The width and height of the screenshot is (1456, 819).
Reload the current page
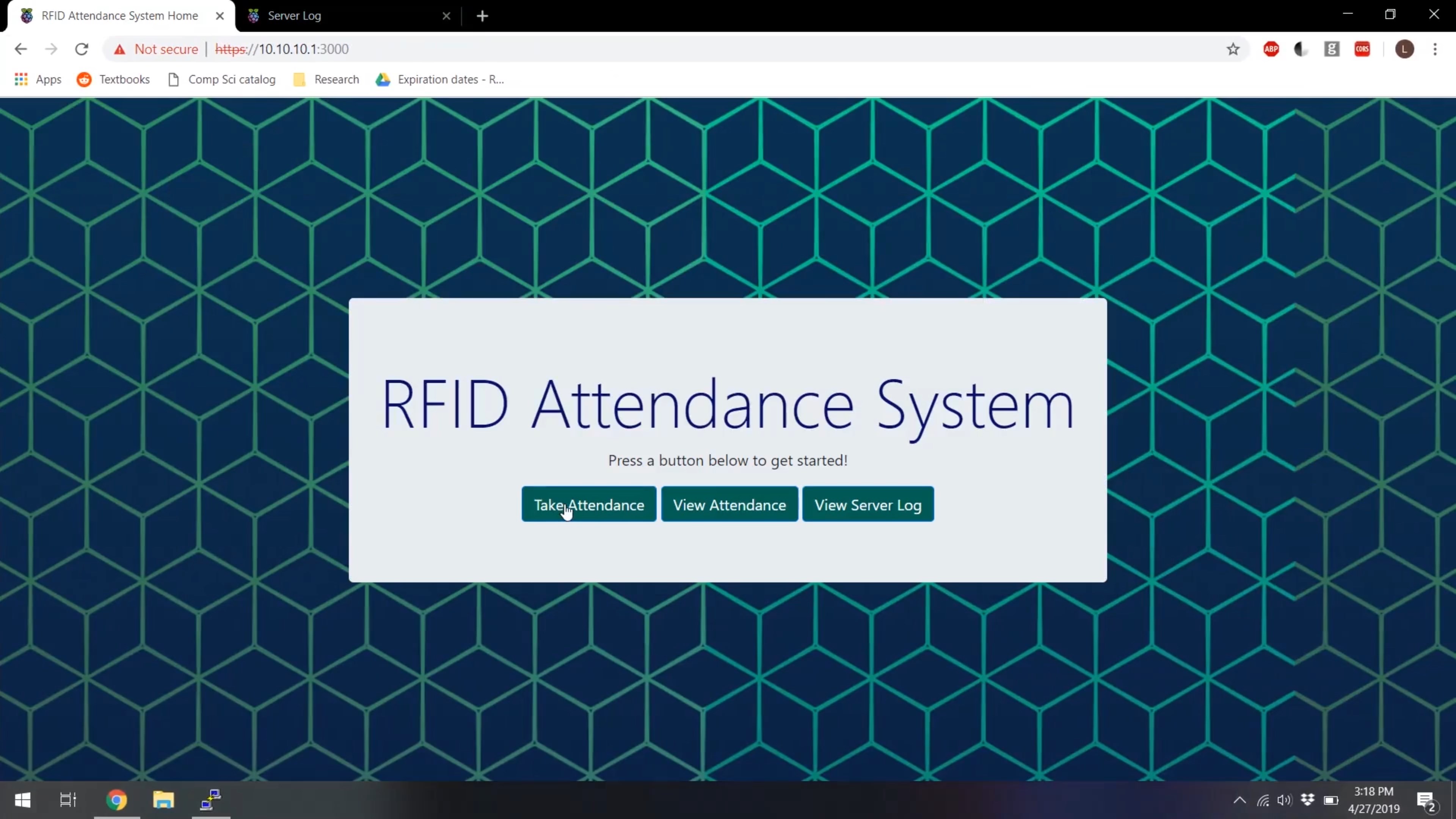82,49
